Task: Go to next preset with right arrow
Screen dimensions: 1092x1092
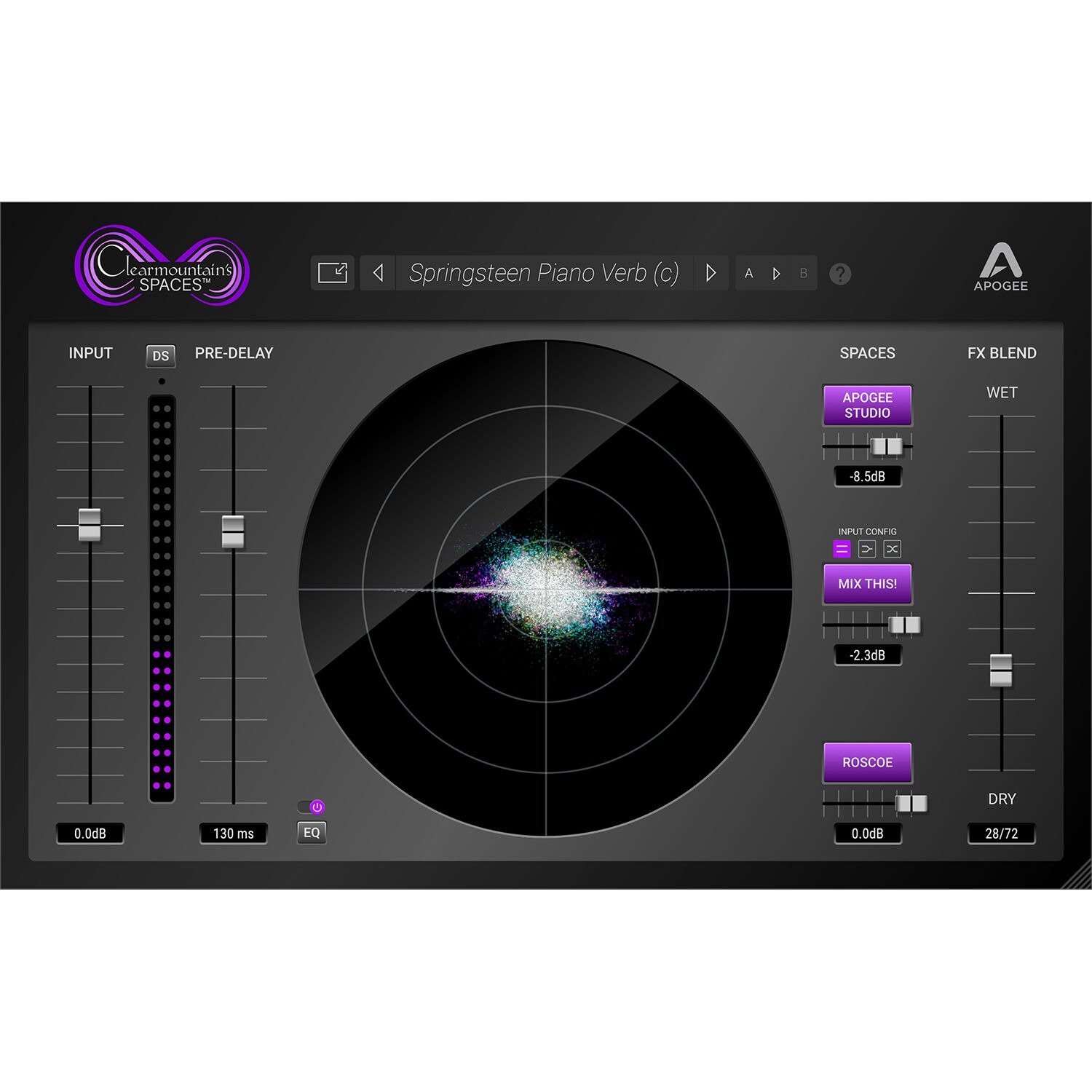Action: (x=711, y=273)
